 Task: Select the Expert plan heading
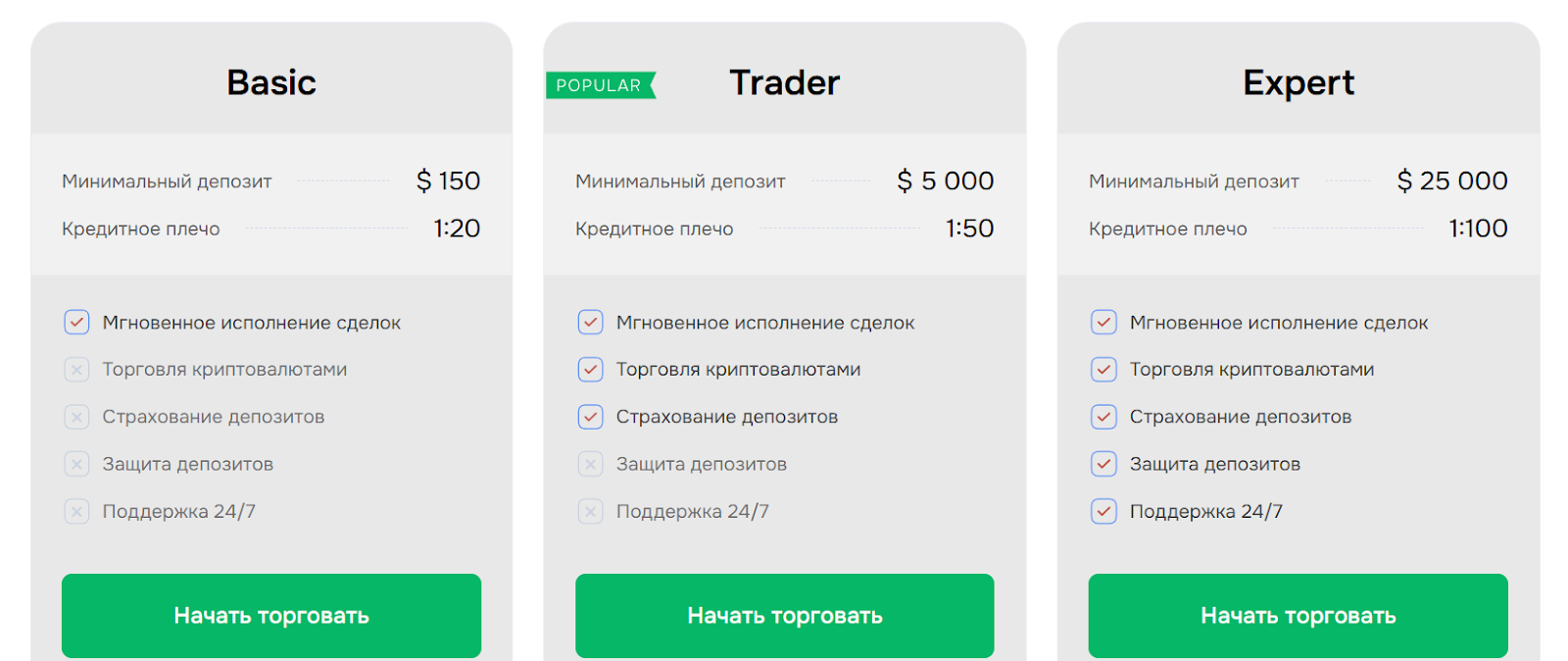(x=1298, y=82)
